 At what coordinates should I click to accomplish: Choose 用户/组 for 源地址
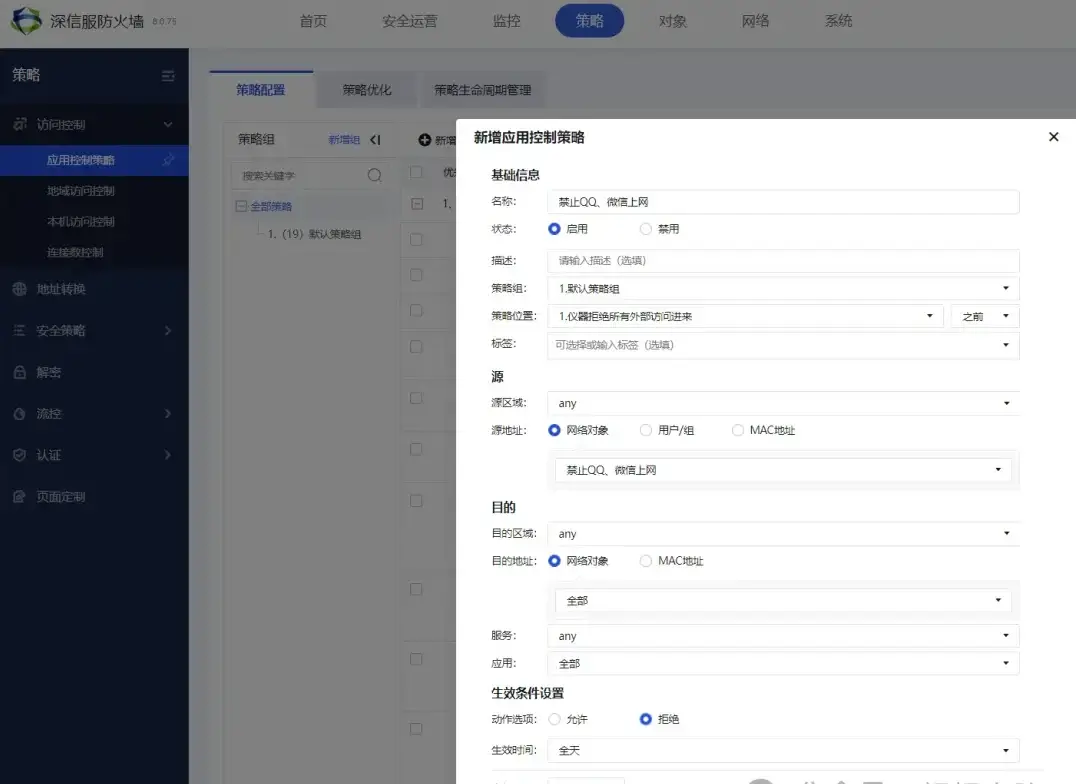point(646,430)
